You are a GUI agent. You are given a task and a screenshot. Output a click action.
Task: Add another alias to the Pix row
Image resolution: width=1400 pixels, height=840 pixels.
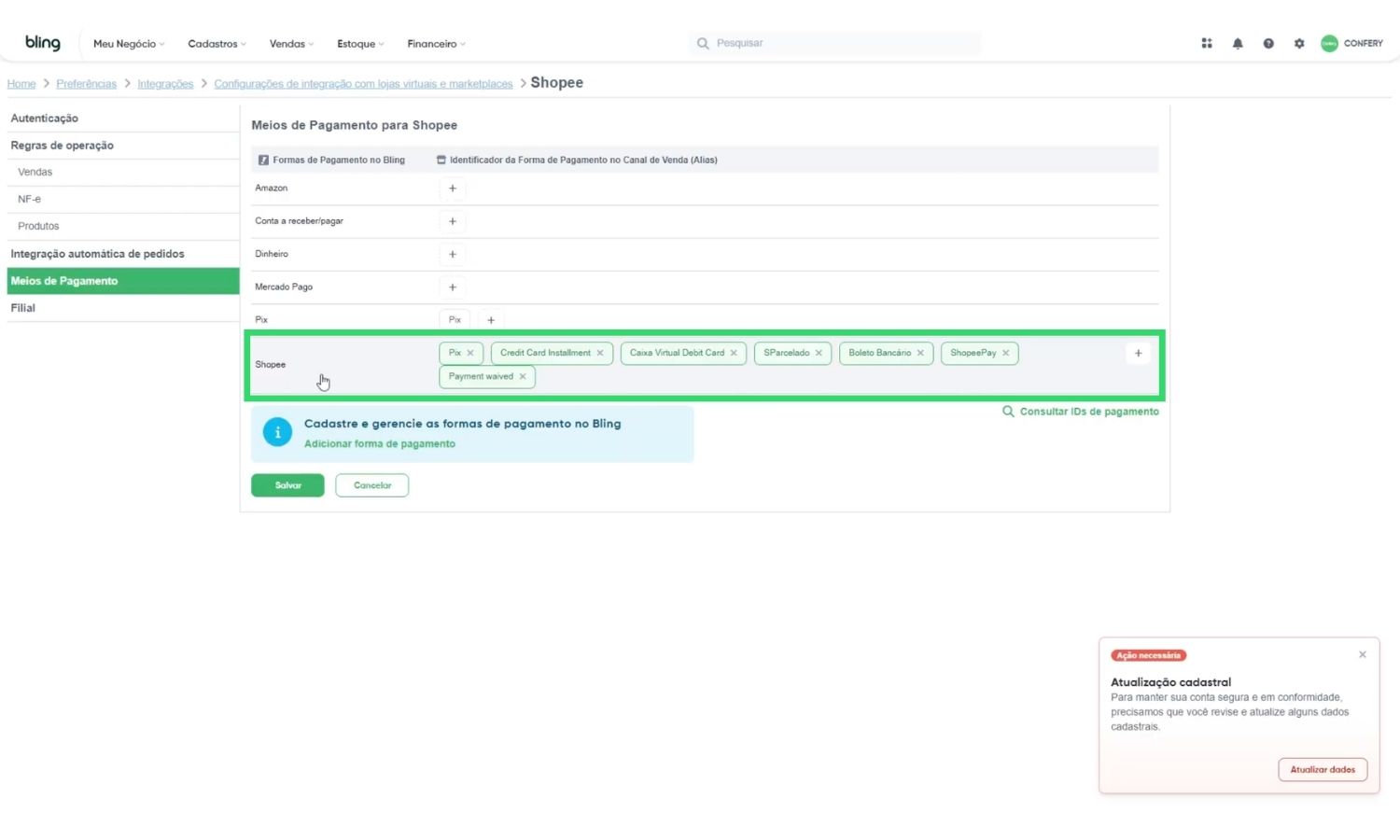point(491,320)
